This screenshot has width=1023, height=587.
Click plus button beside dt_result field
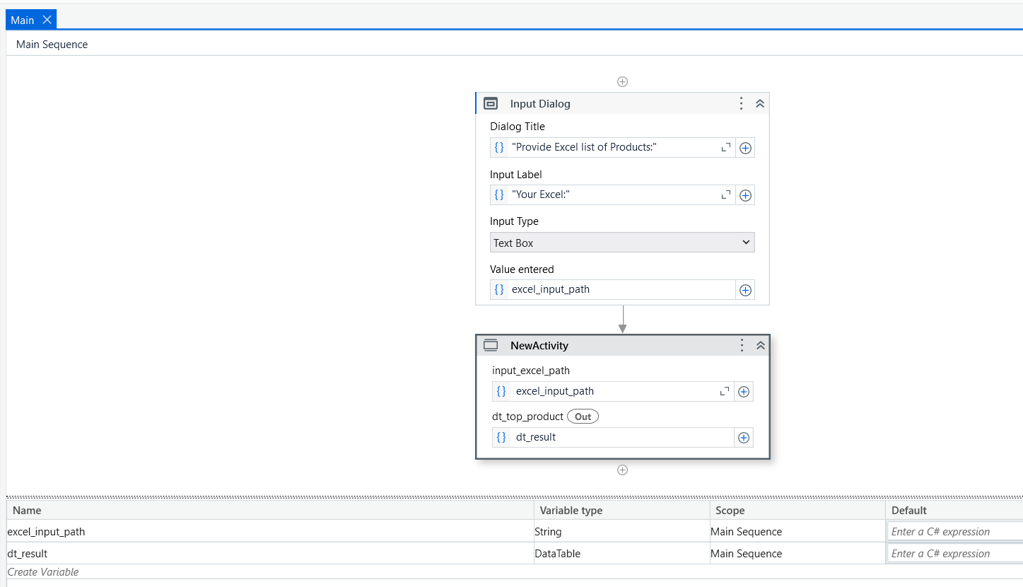point(744,438)
